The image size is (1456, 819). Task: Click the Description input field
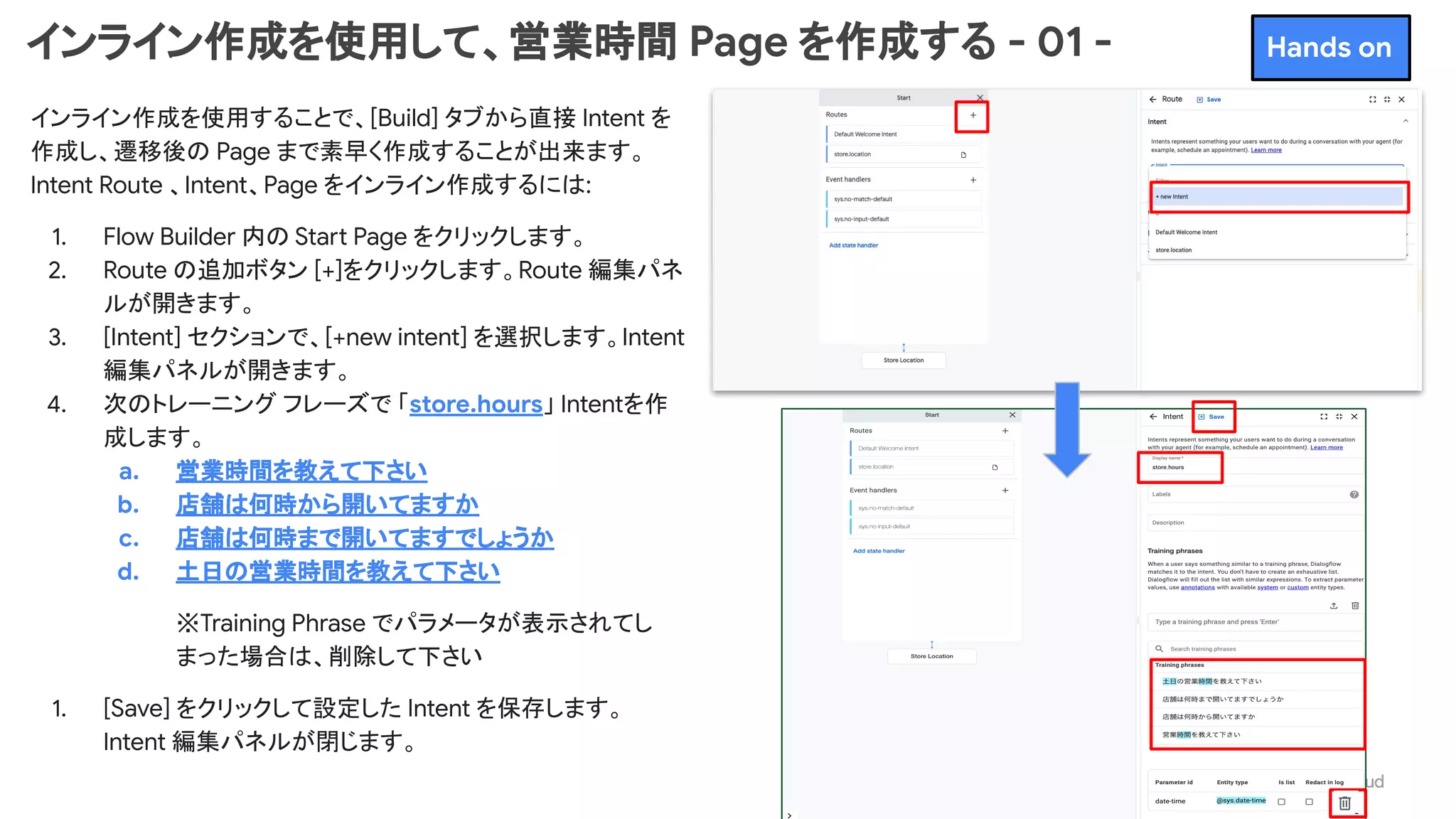(1255, 523)
